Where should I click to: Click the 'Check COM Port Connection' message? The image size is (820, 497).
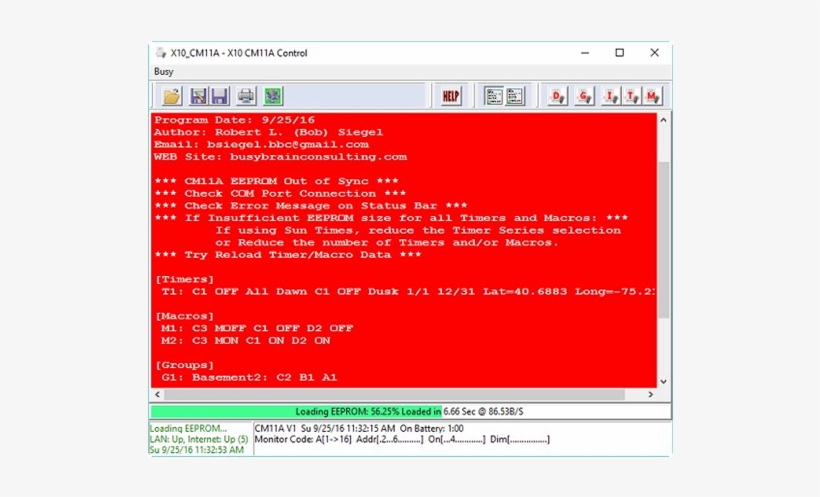(x=280, y=194)
